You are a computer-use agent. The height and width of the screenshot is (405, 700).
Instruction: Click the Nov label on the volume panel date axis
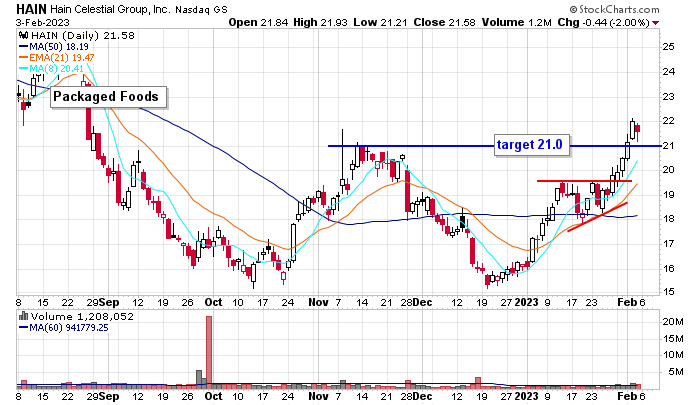coord(318,396)
